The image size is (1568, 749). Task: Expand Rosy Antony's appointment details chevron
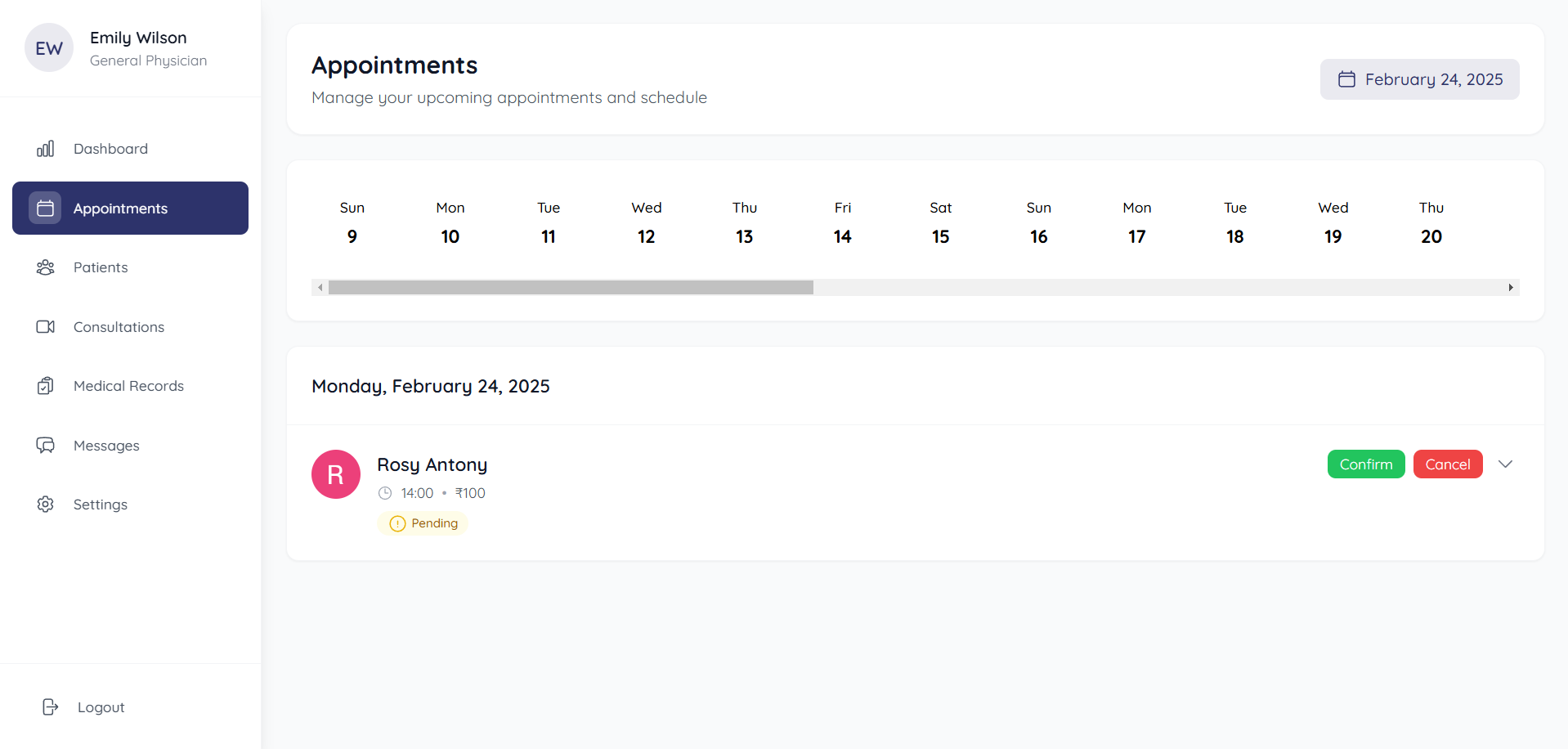(x=1505, y=464)
